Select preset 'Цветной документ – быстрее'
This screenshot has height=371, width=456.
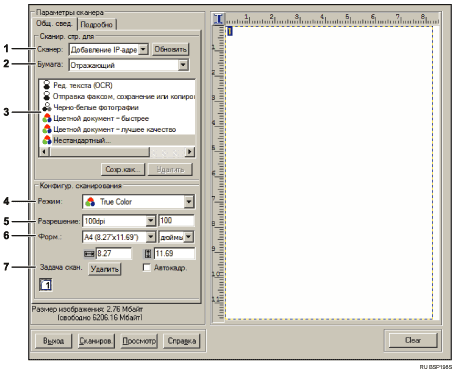101,118
